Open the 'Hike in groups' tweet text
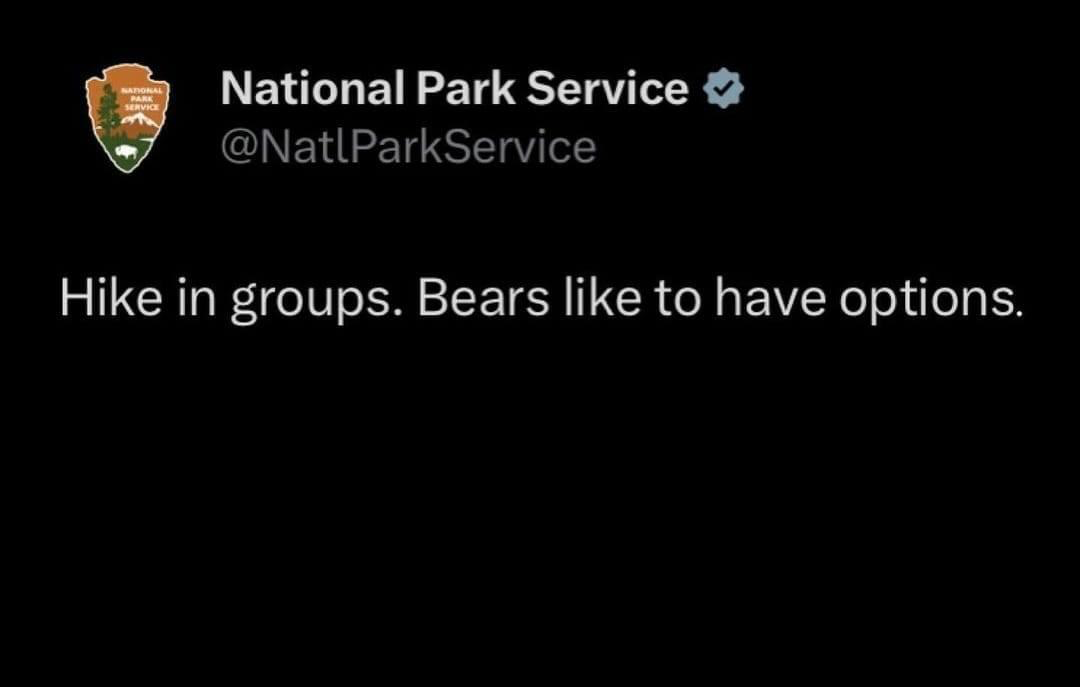The height and width of the screenshot is (687, 1080). click(541, 300)
